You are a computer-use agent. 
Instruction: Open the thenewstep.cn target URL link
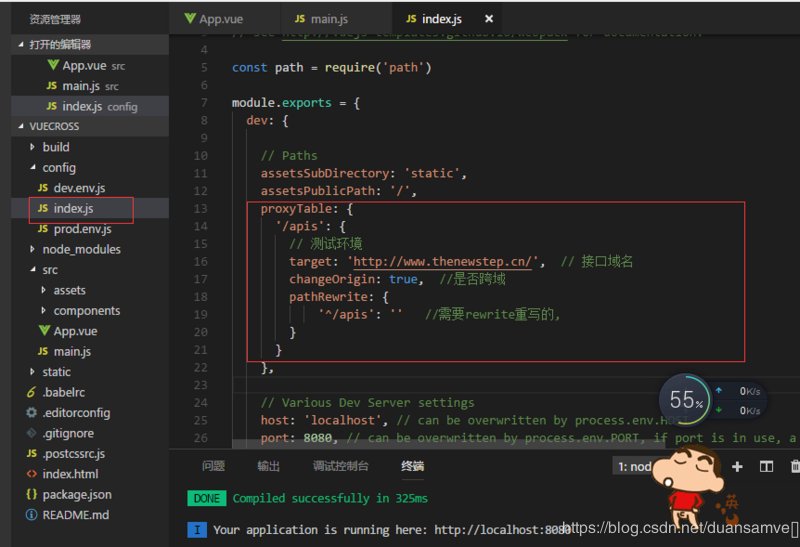(442, 262)
